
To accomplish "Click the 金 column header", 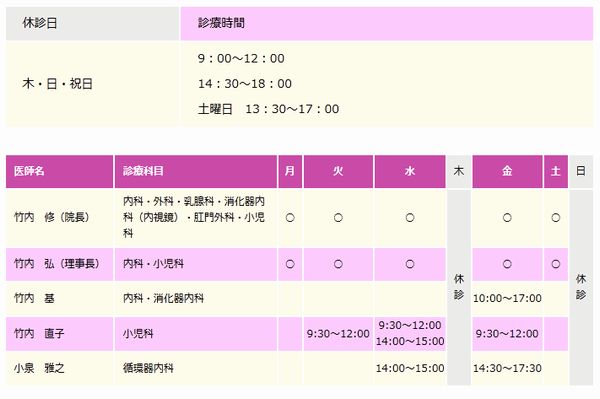I will click(x=507, y=171).
